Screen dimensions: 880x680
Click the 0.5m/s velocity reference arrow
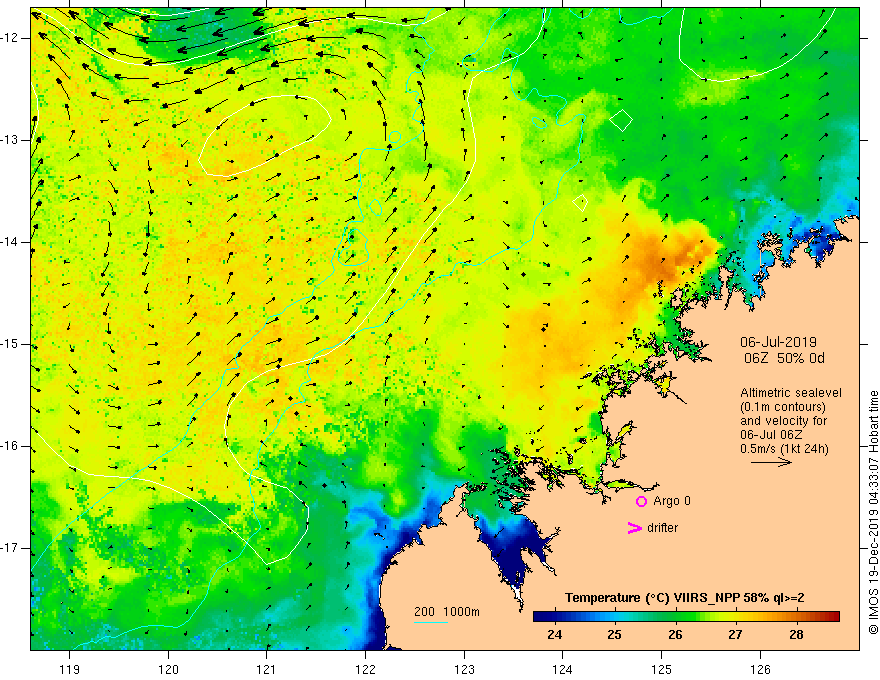click(771, 462)
